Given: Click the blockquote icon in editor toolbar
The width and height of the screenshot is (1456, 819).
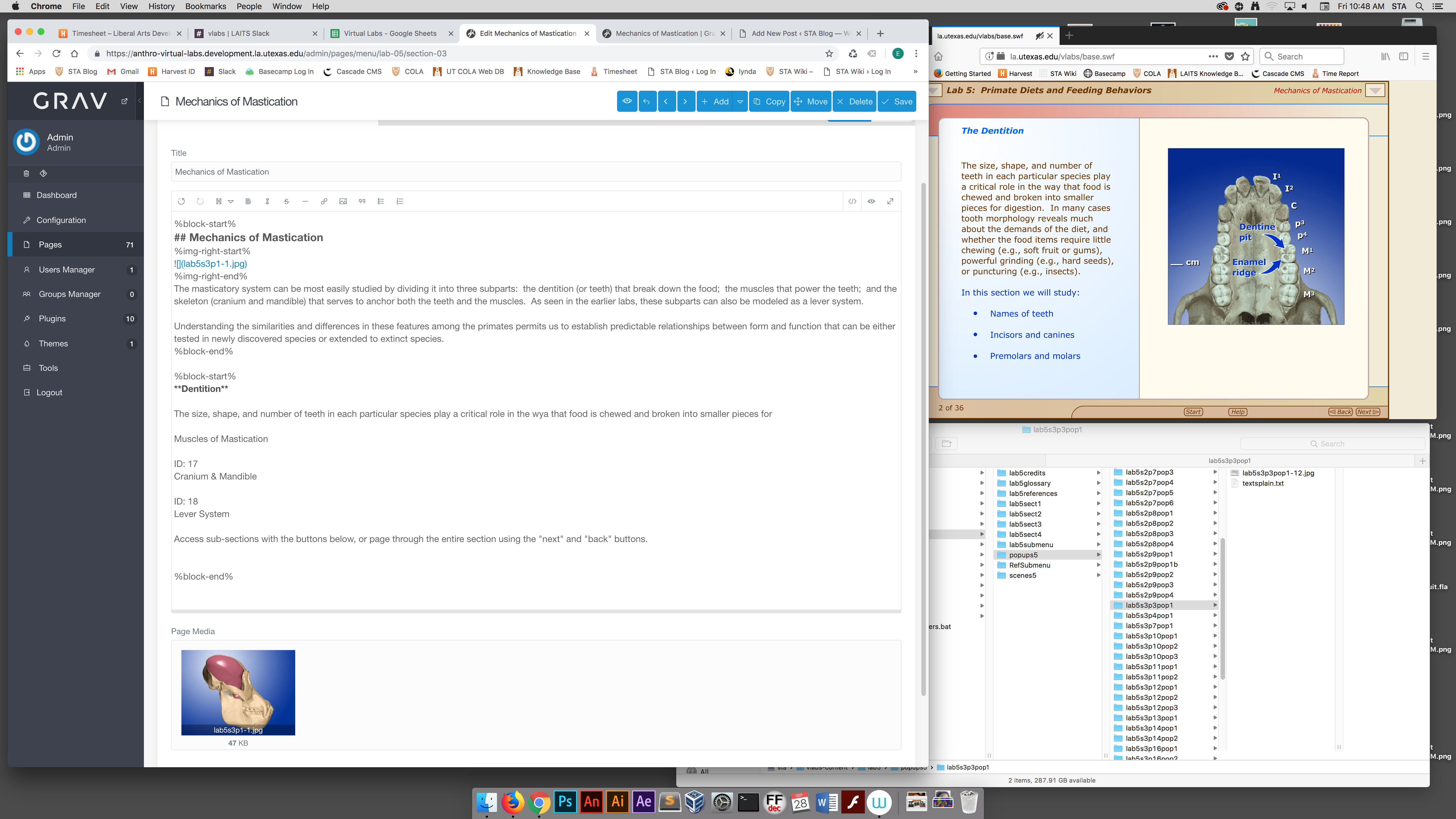Looking at the screenshot, I should tap(362, 201).
